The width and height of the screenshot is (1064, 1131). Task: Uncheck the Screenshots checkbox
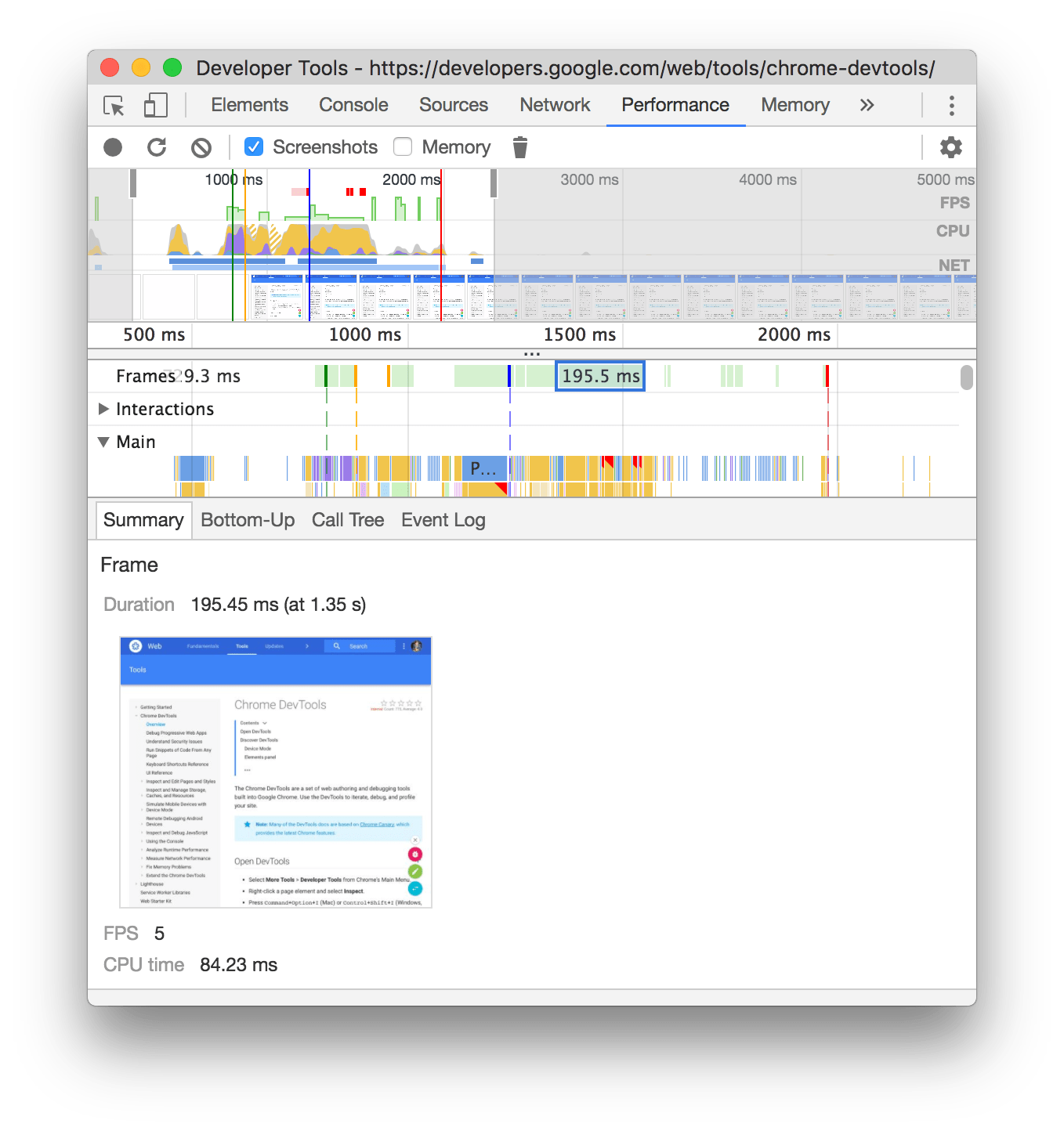click(x=253, y=146)
